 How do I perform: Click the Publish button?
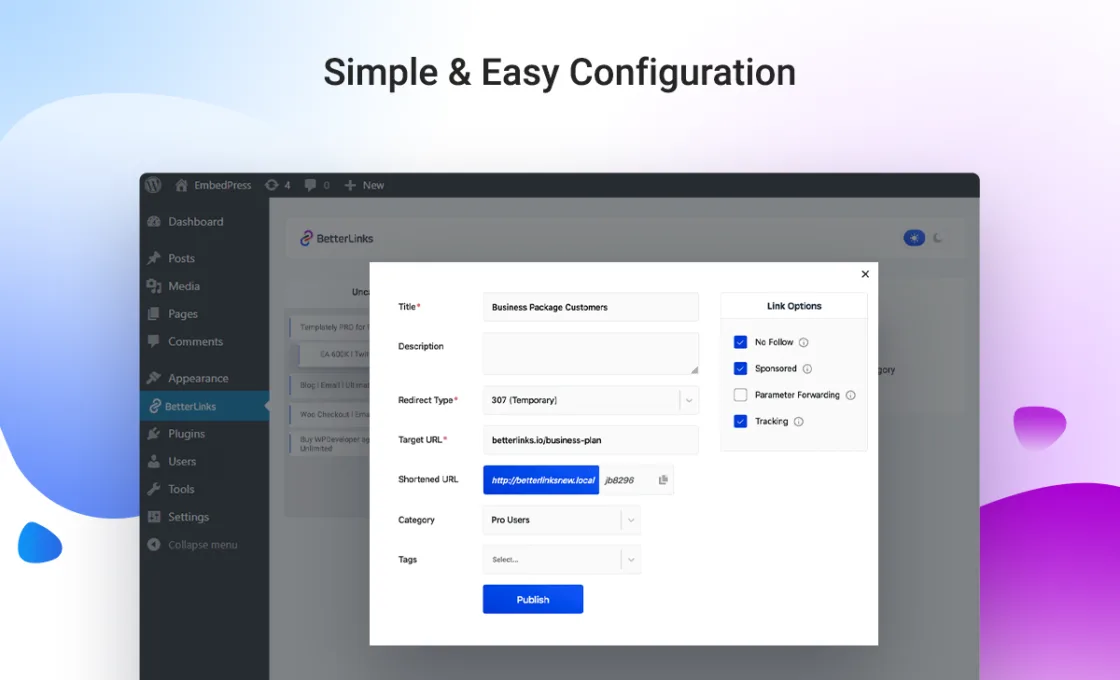533,599
